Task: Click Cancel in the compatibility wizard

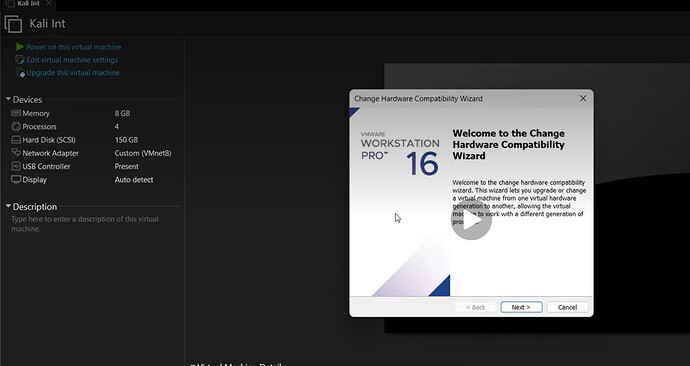Action: point(567,307)
